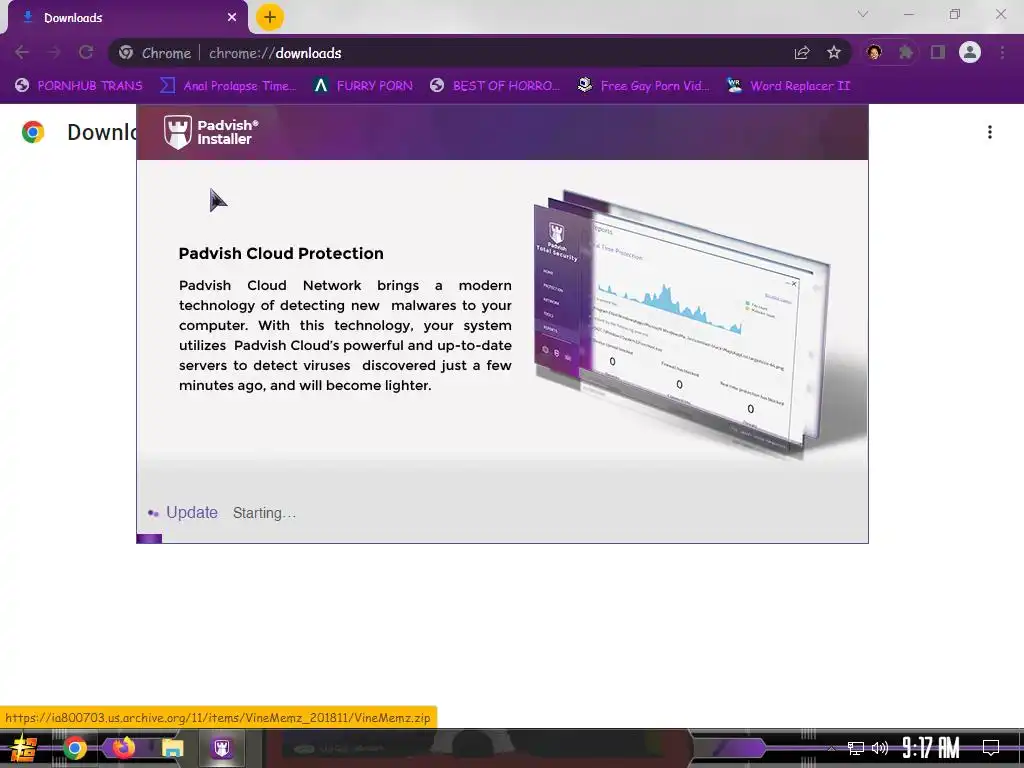Open the Extensions puzzle-piece menu
The image size is (1024, 768).
pyautogui.click(x=906, y=52)
